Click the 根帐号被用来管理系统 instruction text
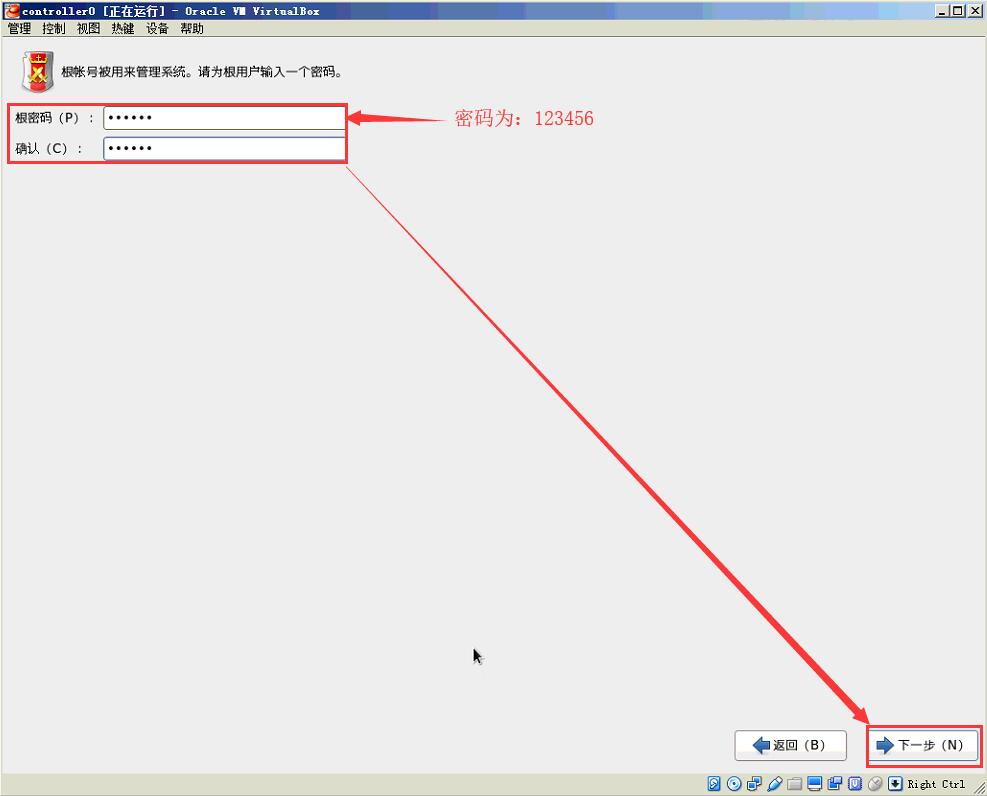The image size is (987, 796). (x=202, y=72)
